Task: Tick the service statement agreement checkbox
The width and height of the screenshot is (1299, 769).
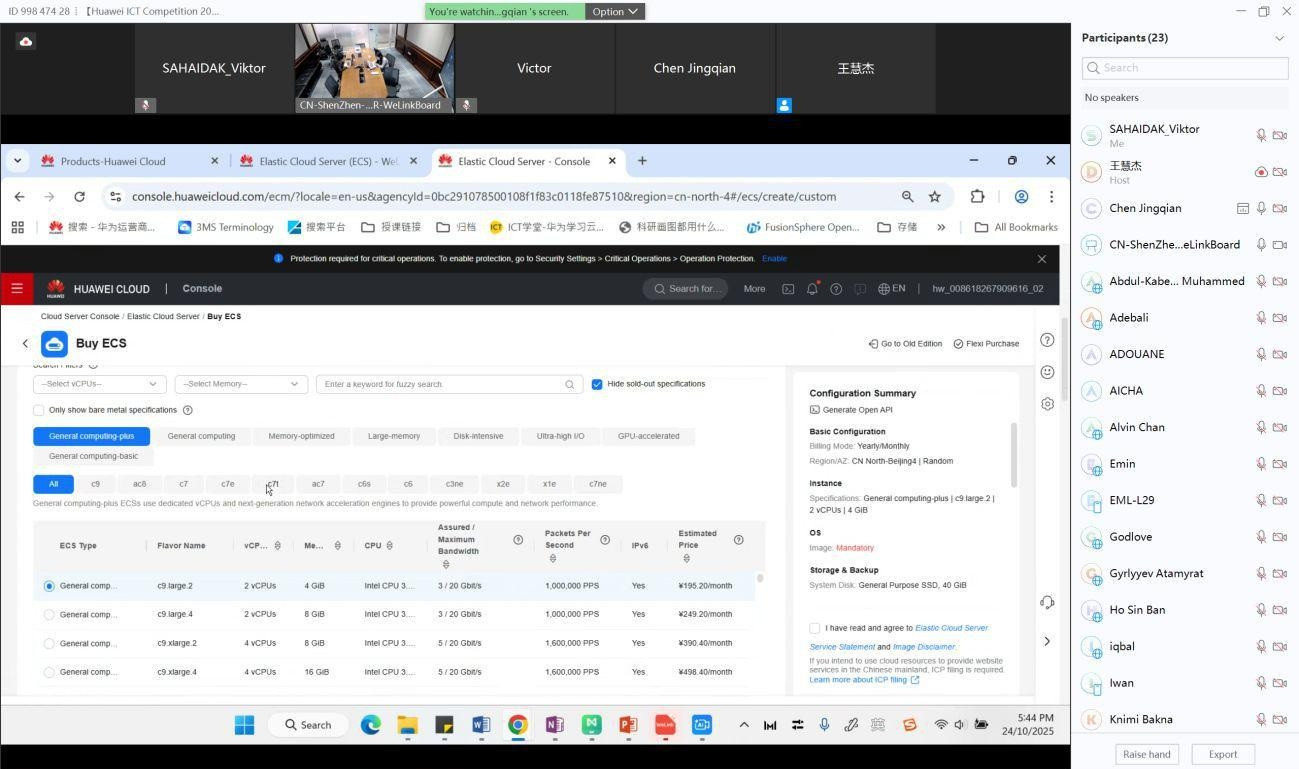Action: (x=815, y=629)
